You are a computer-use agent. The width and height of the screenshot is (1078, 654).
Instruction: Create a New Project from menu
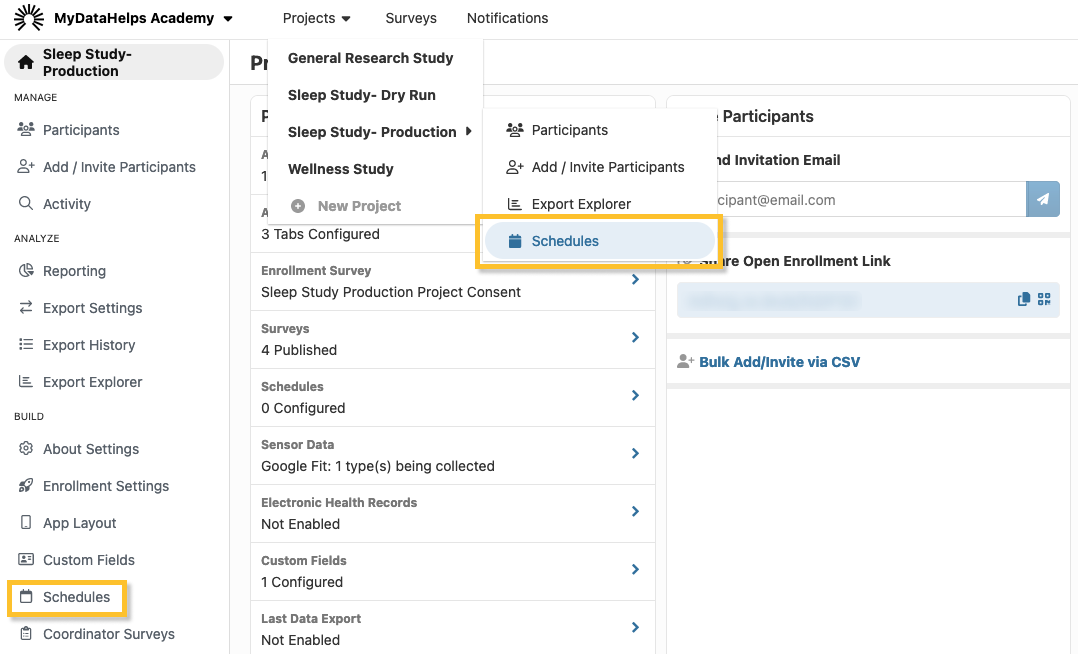(x=358, y=206)
